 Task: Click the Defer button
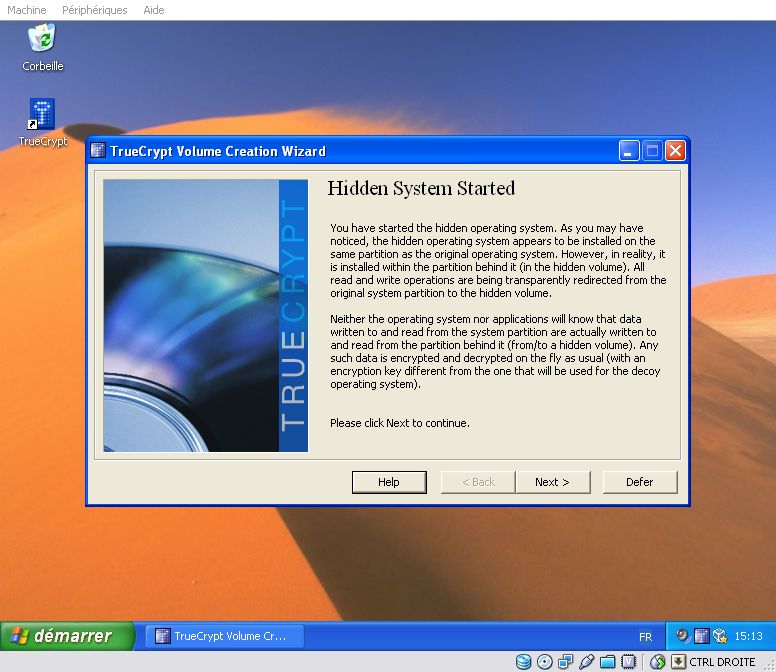639,482
